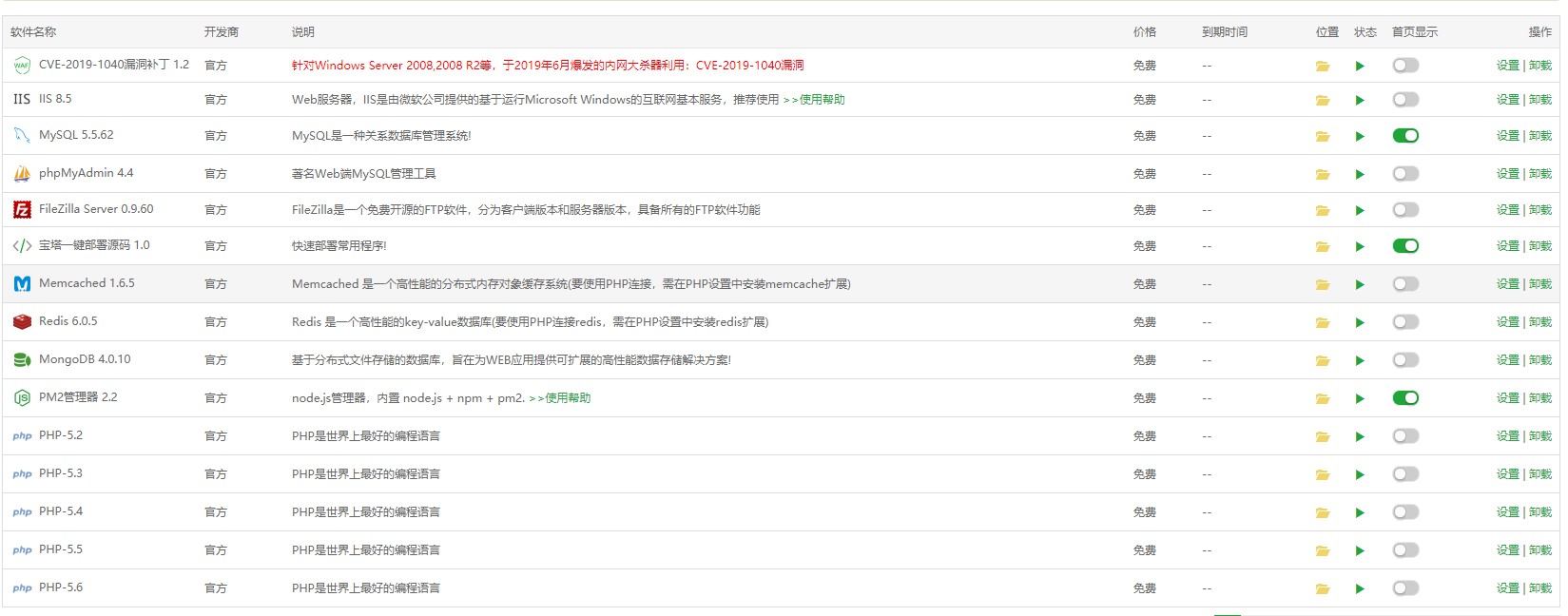The width and height of the screenshot is (1568, 616).
Task: Turn on homepage display for IIS 8.5
Action: point(1405,100)
